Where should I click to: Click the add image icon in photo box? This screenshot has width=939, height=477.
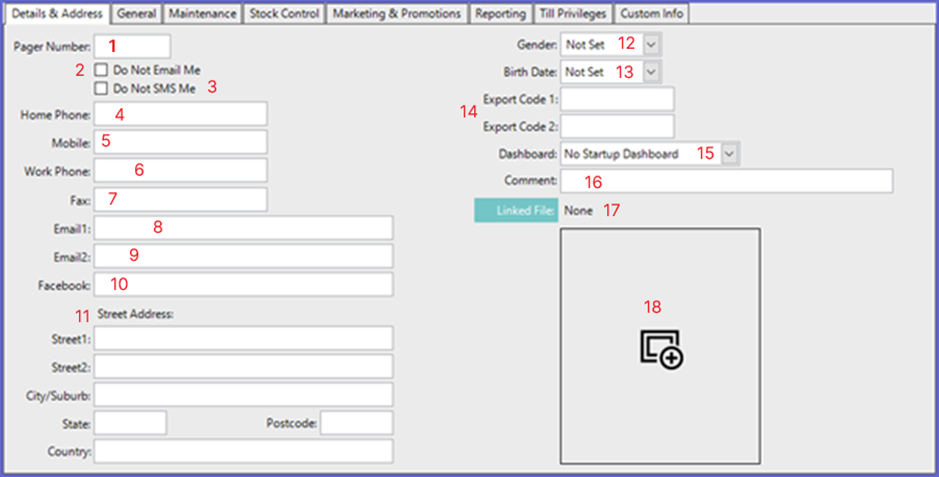tap(661, 348)
